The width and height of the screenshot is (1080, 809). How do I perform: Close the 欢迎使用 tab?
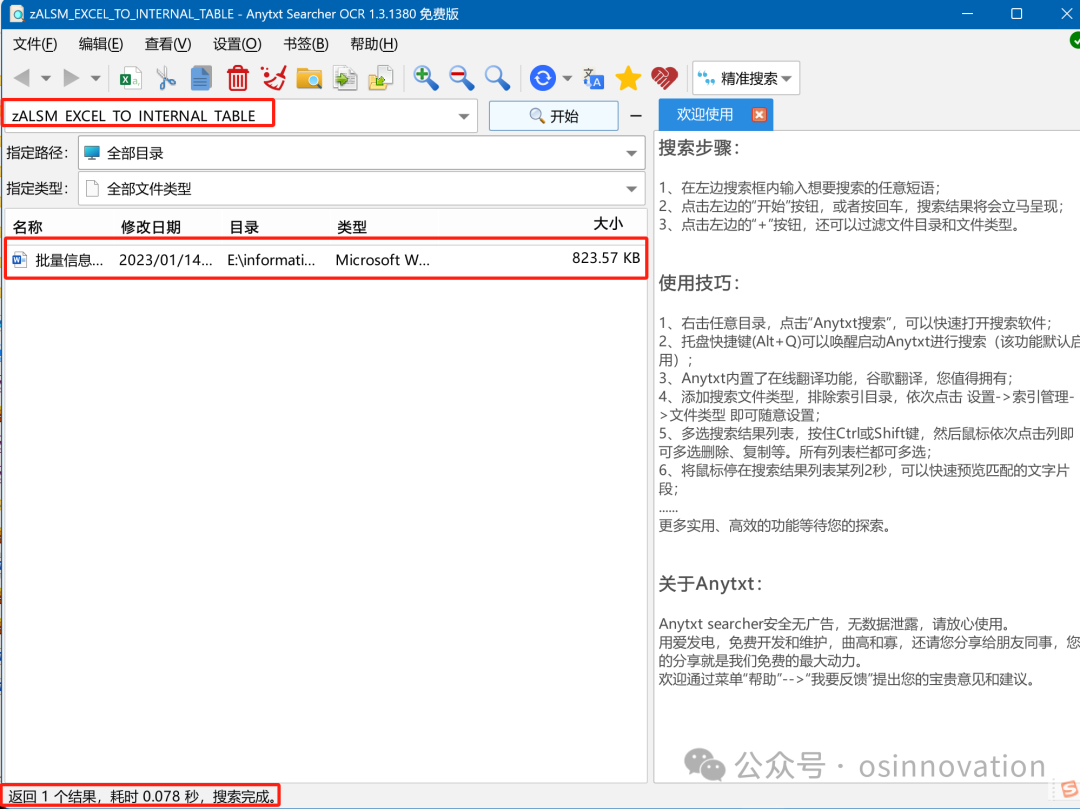(x=759, y=114)
